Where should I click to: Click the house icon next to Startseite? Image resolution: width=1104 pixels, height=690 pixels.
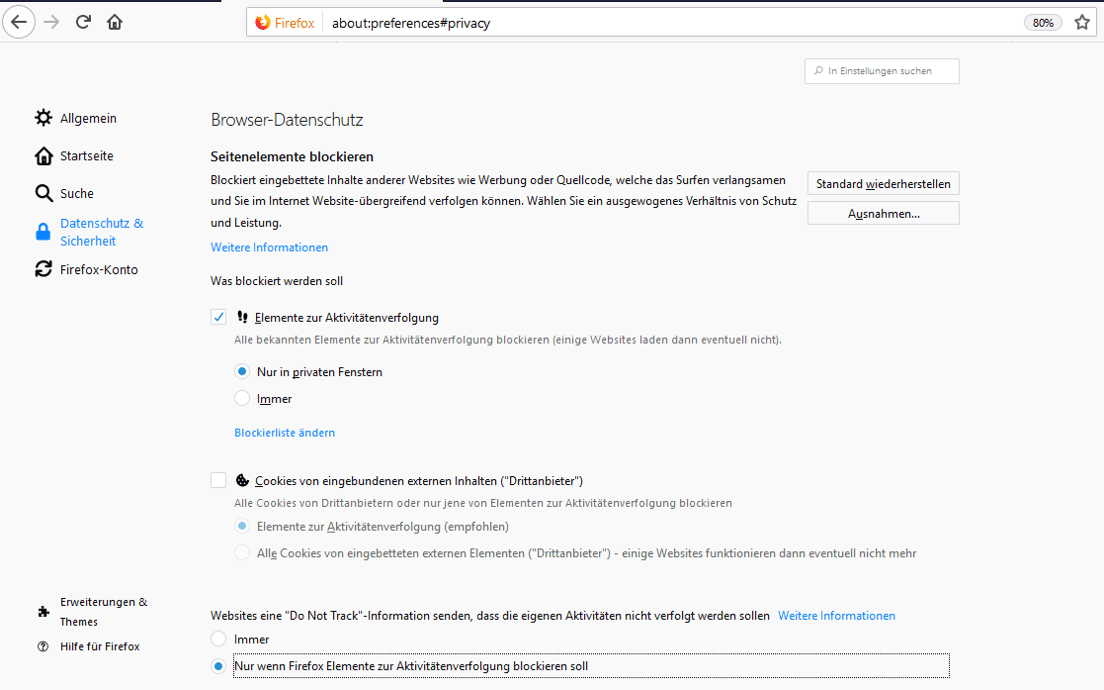coord(44,156)
